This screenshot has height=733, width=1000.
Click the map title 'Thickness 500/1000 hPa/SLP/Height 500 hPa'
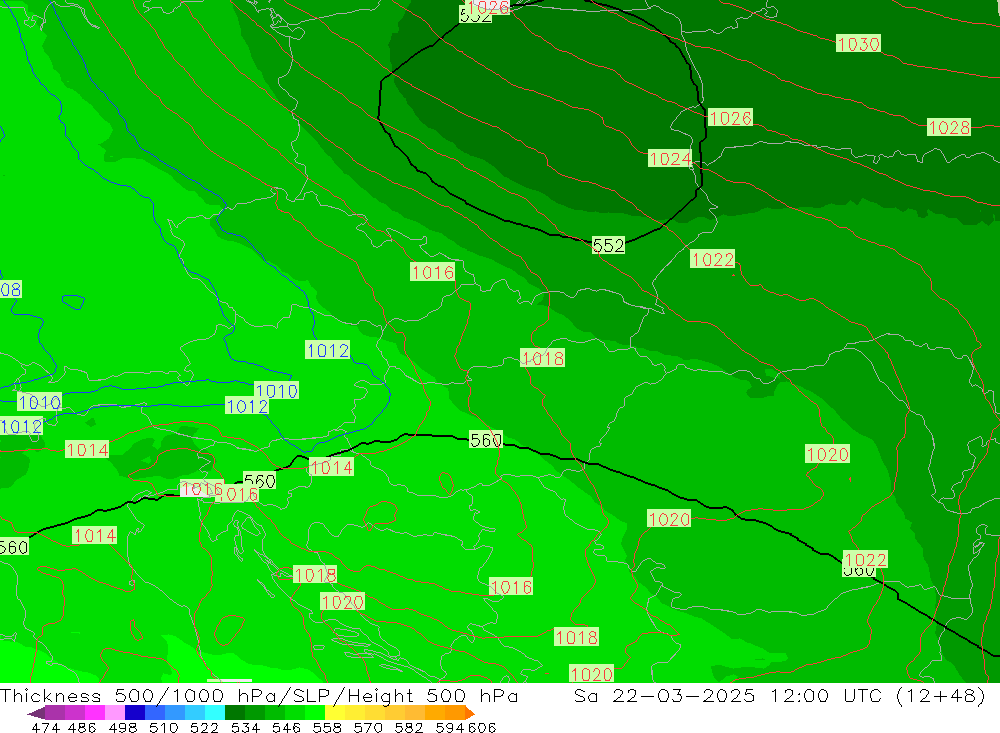pyautogui.click(x=259, y=695)
